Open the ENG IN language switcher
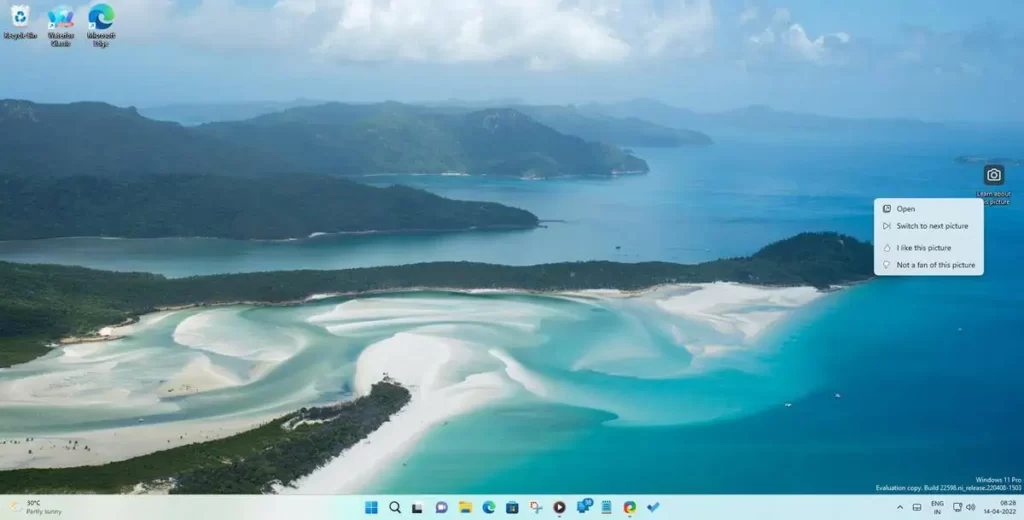Image resolution: width=1024 pixels, height=520 pixels. point(937,507)
